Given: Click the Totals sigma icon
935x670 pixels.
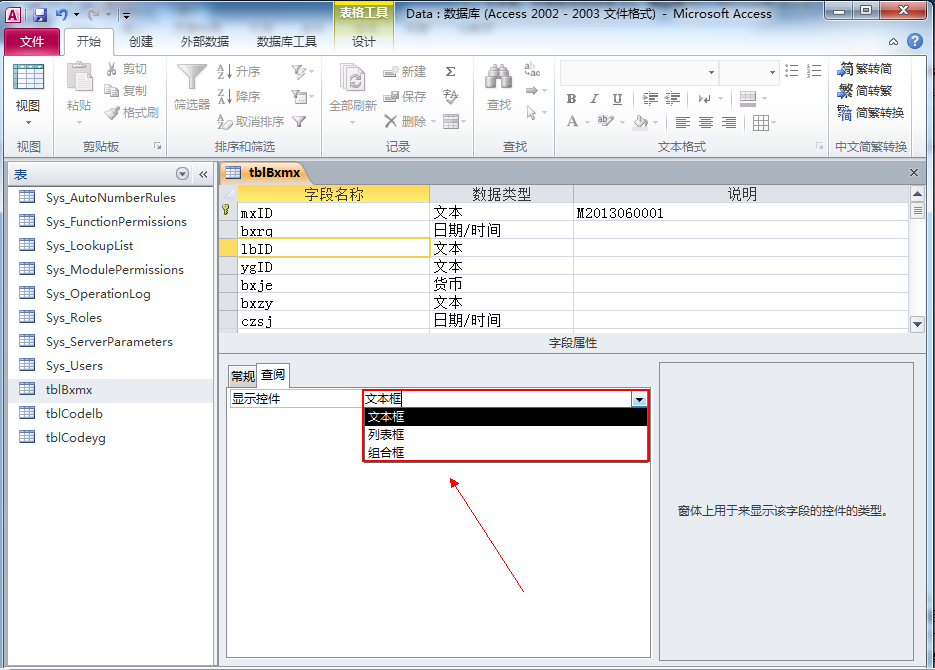Looking at the screenshot, I should [x=450, y=72].
